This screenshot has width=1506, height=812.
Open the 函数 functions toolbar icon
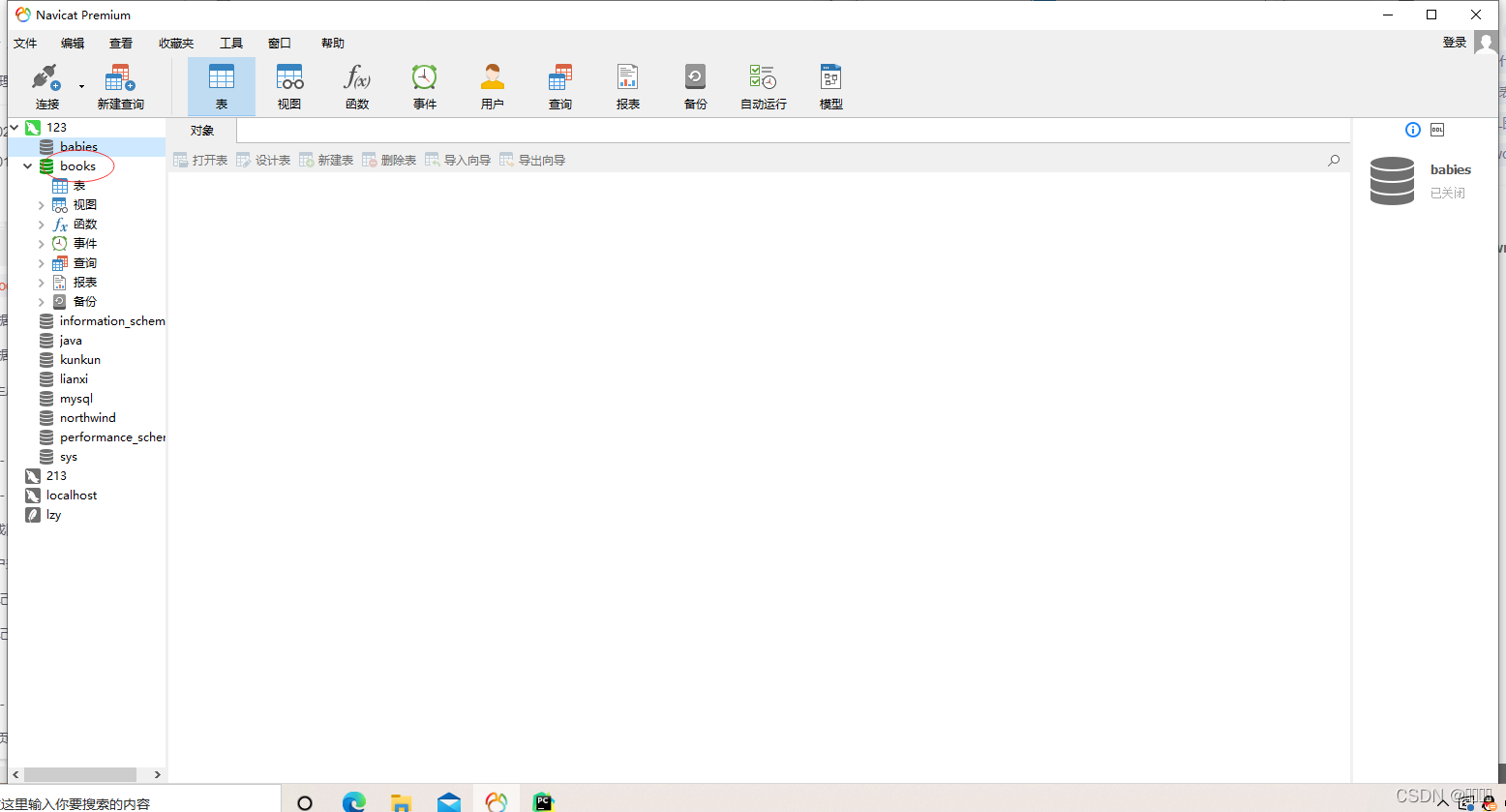(357, 87)
